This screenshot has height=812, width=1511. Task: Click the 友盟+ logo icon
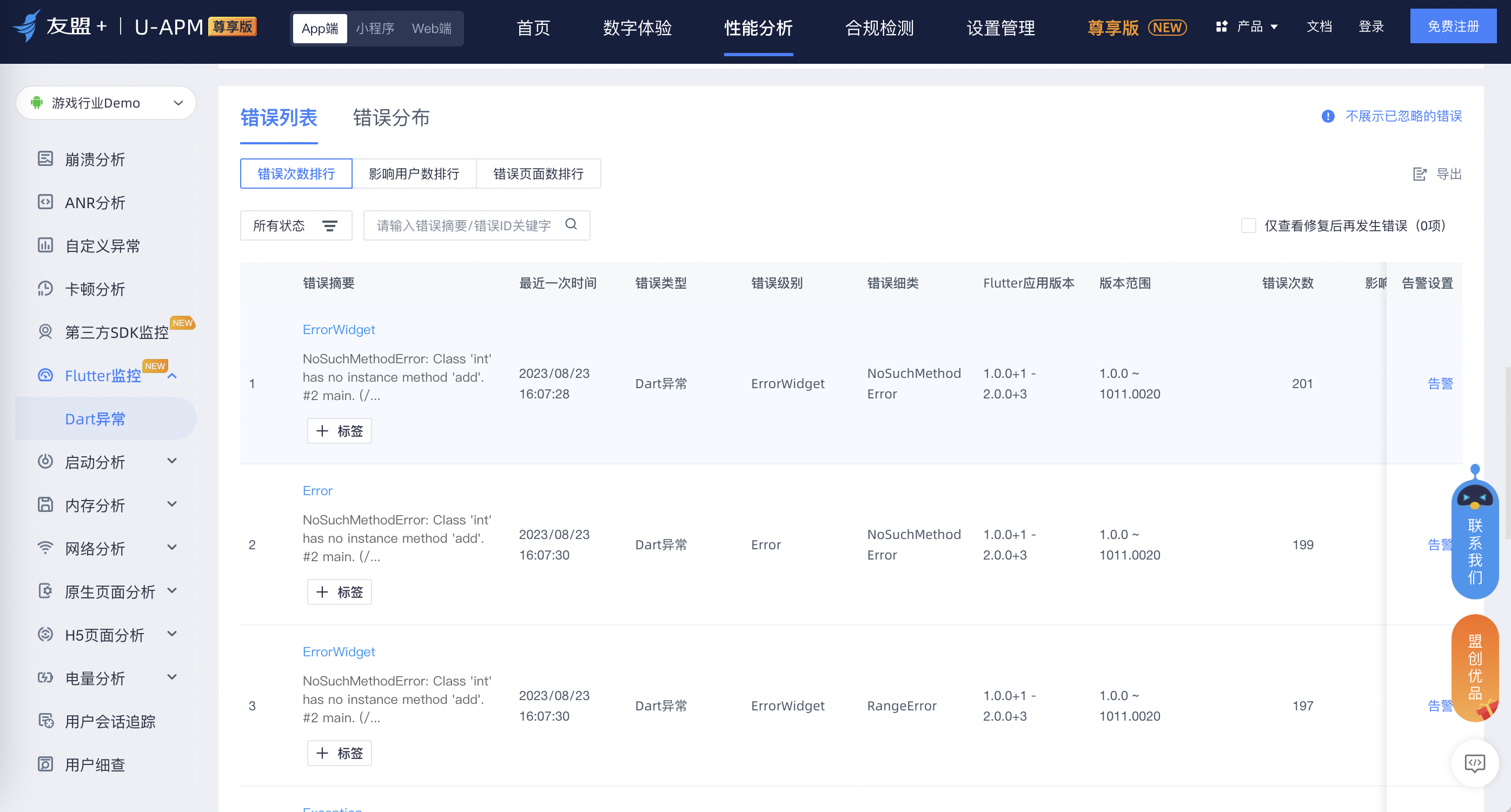(x=27, y=26)
